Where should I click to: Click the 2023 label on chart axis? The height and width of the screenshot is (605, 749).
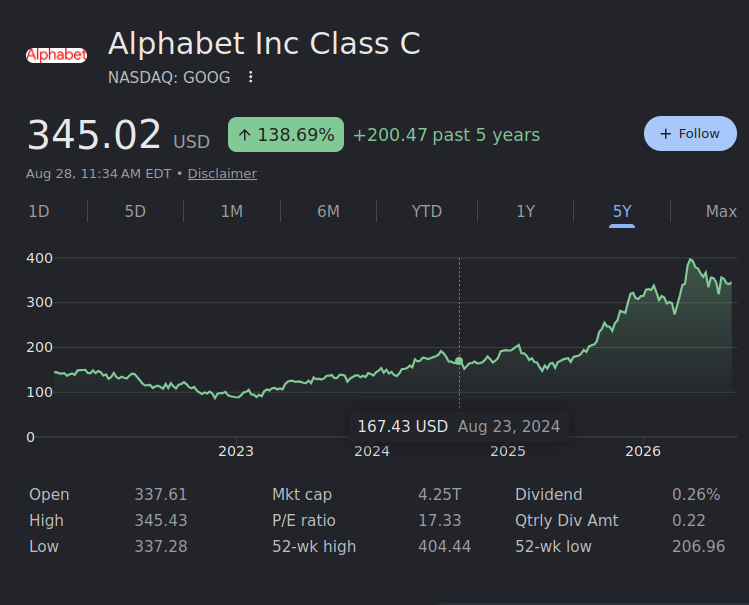coord(236,451)
